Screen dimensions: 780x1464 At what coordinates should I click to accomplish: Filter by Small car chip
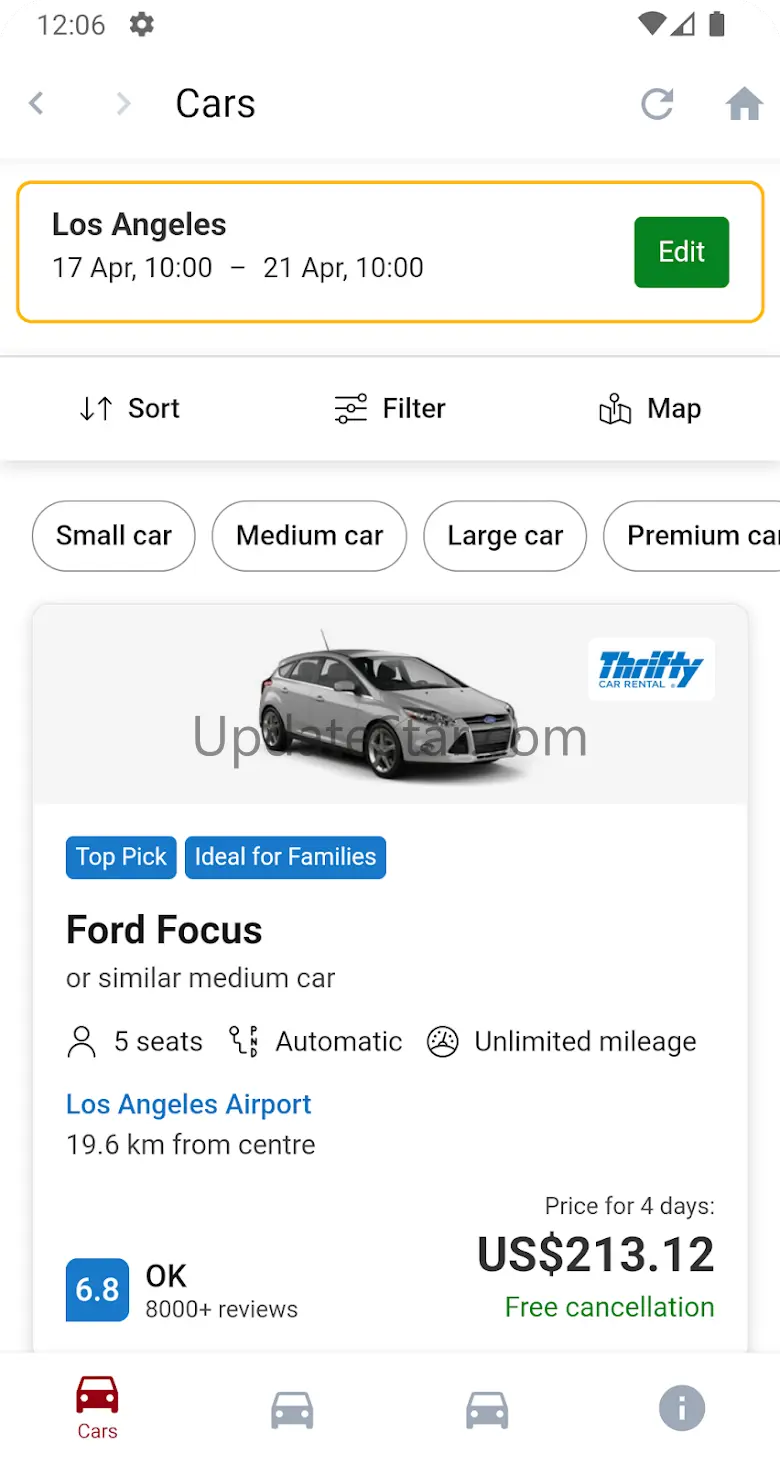point(113,536)
